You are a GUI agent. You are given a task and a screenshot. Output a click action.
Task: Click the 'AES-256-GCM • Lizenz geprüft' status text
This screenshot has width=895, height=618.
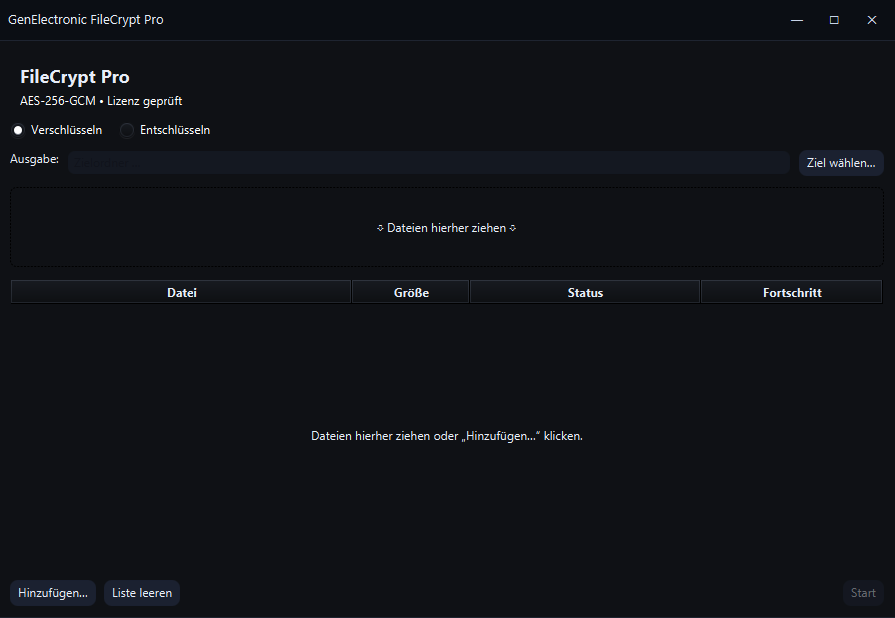[x=101, y=101]
